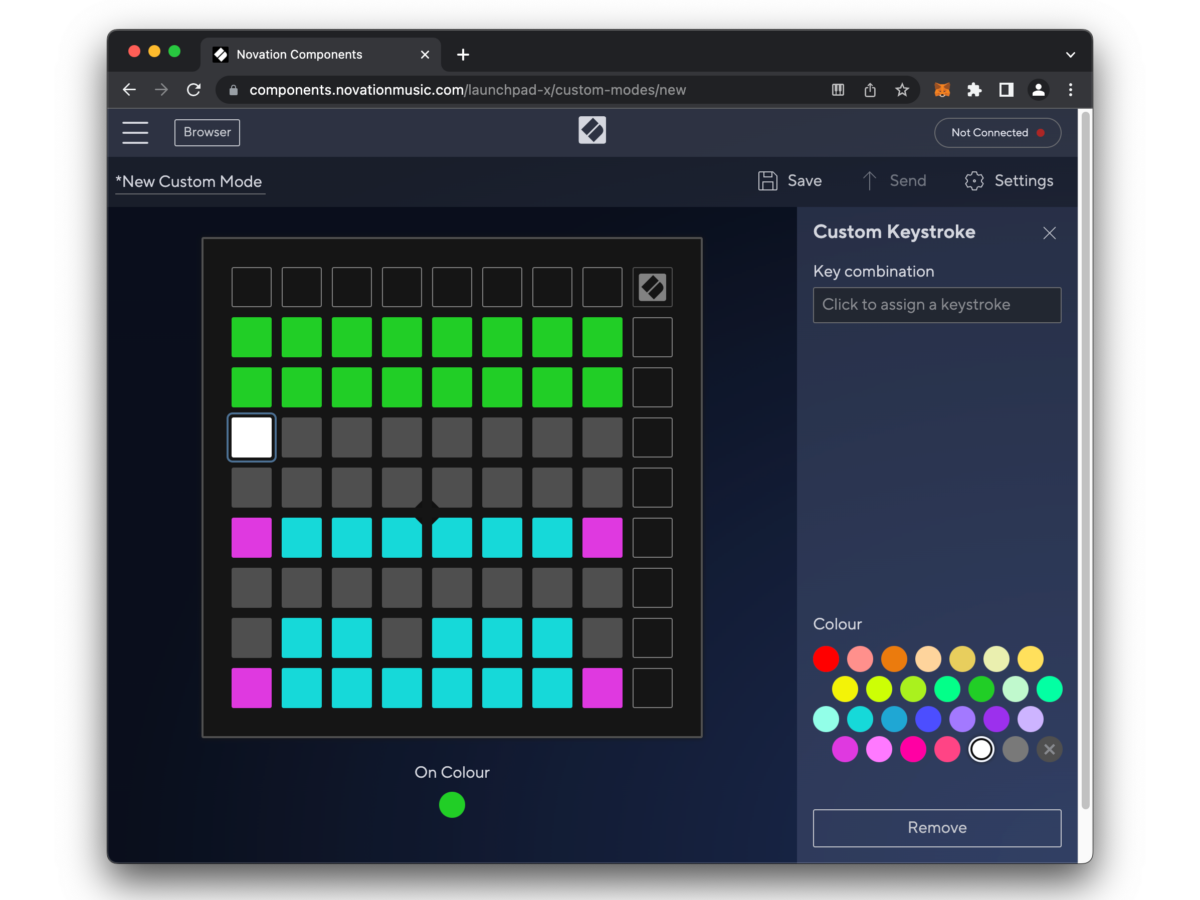
Task: Click the Browser button
Action: click(207, 132)
